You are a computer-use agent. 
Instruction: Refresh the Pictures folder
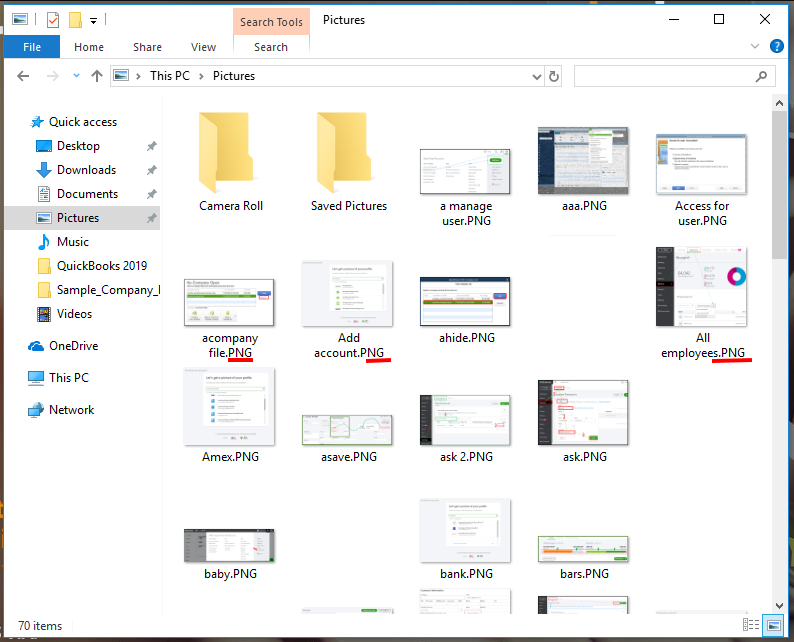554,76
